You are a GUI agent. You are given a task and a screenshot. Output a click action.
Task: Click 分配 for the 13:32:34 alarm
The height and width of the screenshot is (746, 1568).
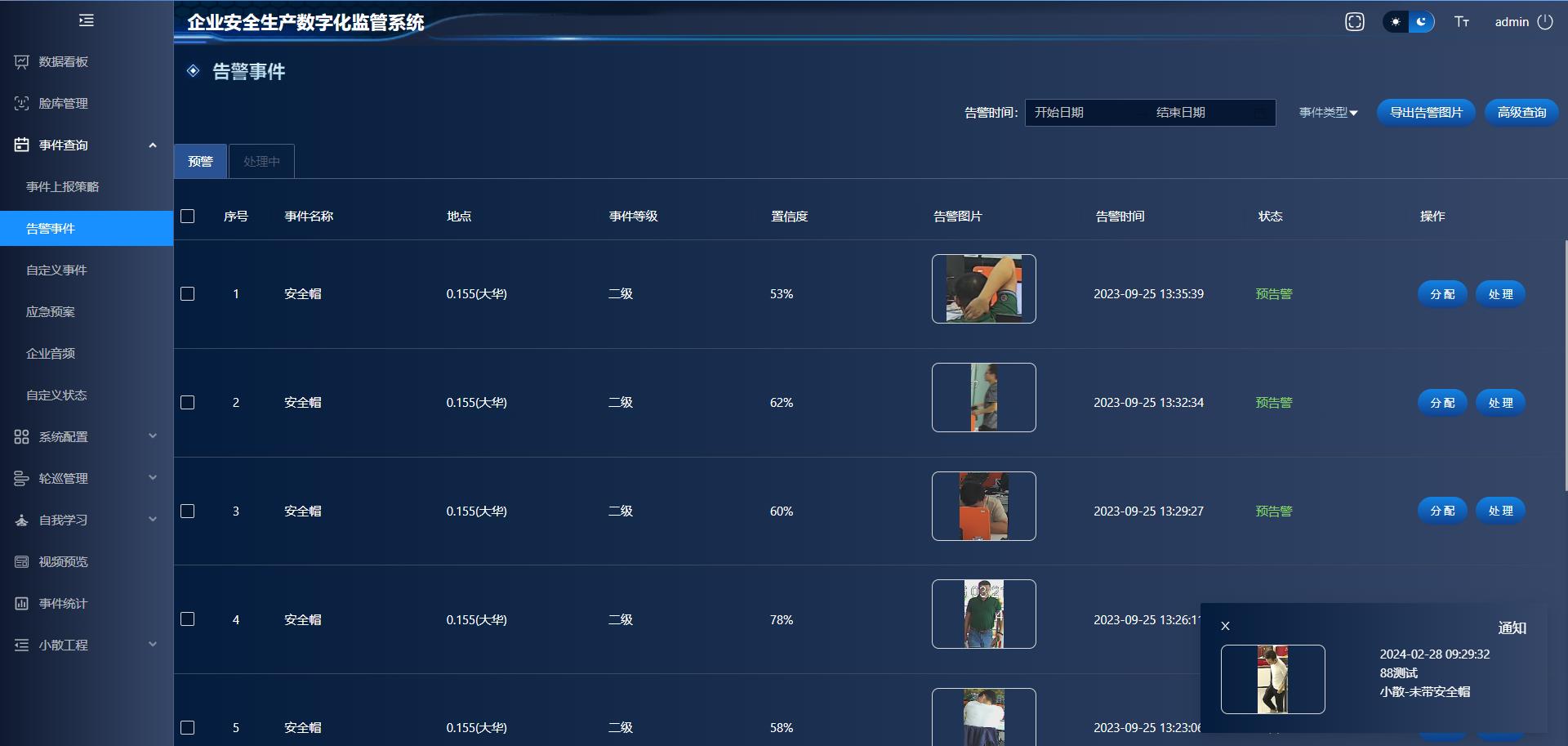coord(1442,403)
